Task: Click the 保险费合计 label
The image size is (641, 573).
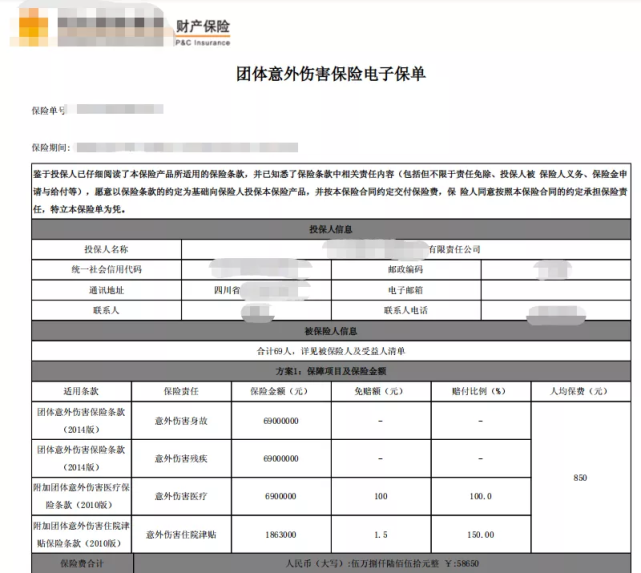Action: tap(82, 564)
